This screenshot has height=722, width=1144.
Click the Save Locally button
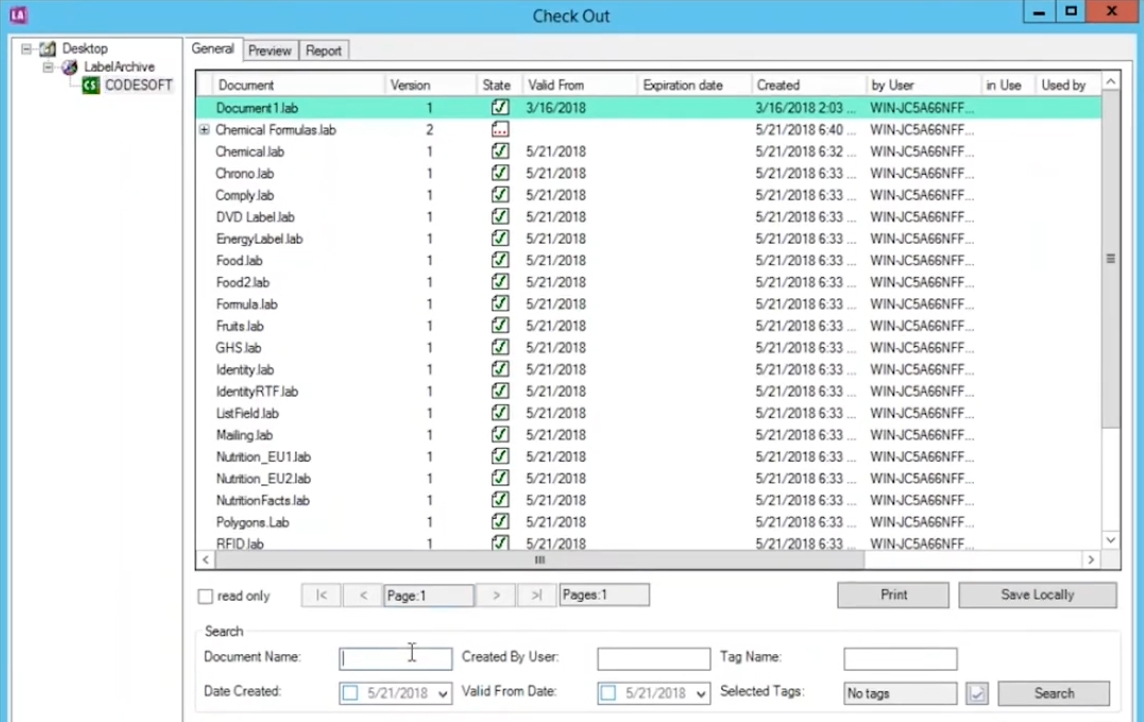click(1037, 595)
